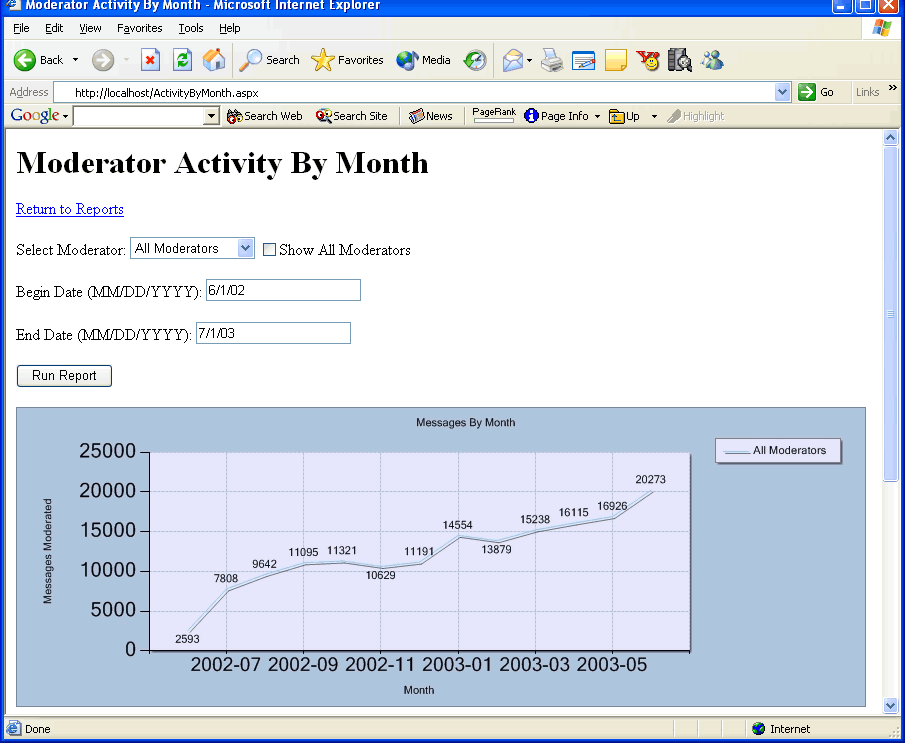Click the All Moderators chart legend
Viewport: 905px width, 743px height.
[777, 450]
